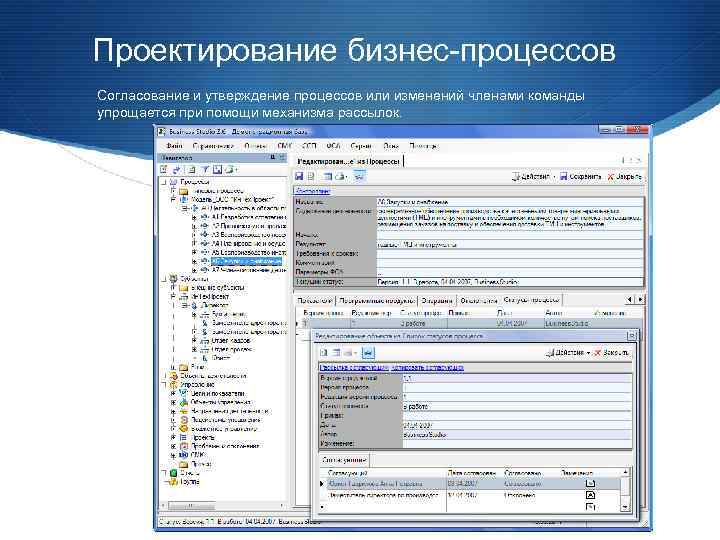Screen dimensions: 720x540
Task: Select the highlighted A6 process tree item
Action: (x=246, y=261)
